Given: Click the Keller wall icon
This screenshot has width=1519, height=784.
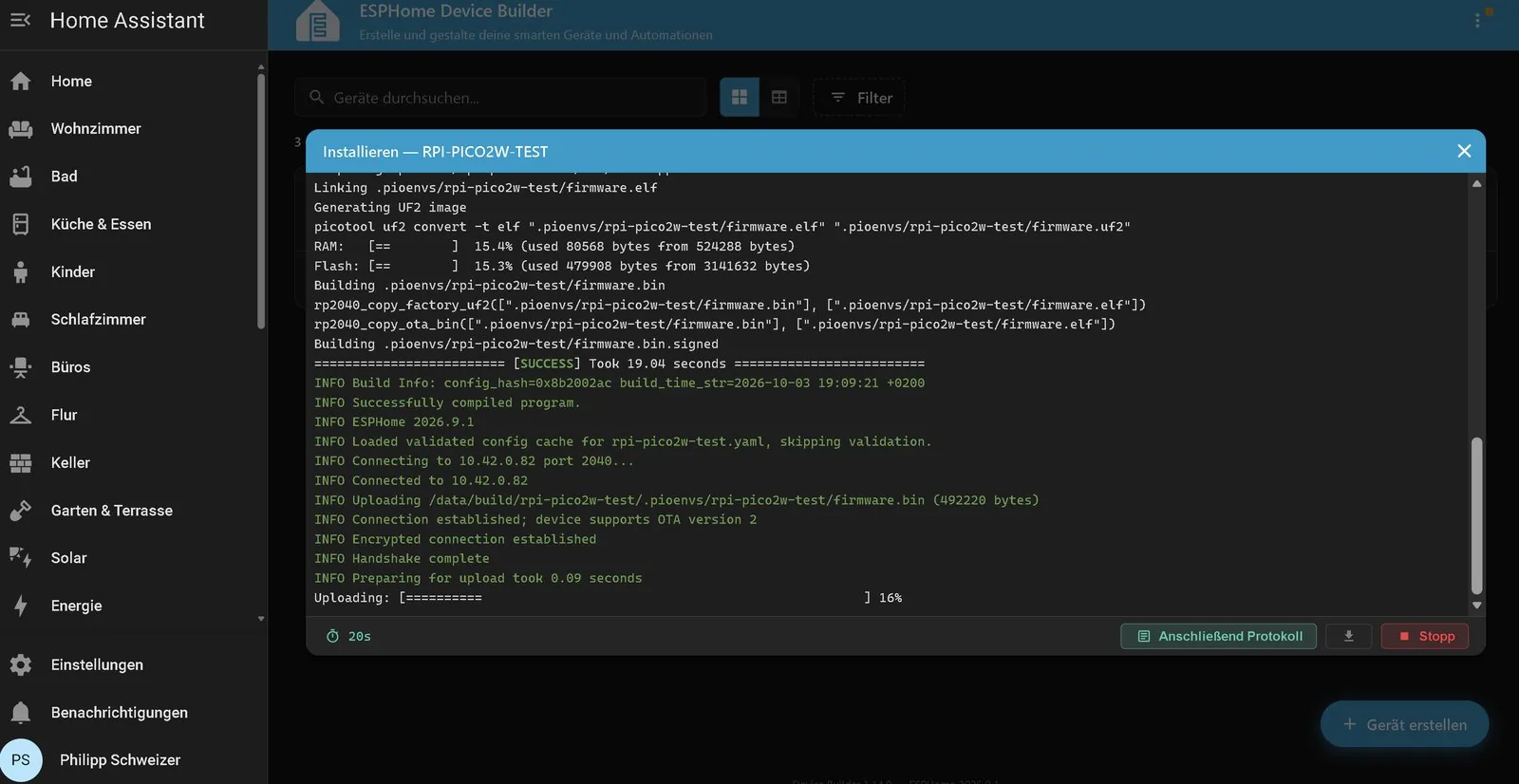Looking at the screenshot, I should pyautogui.click(x=21, y=463).
